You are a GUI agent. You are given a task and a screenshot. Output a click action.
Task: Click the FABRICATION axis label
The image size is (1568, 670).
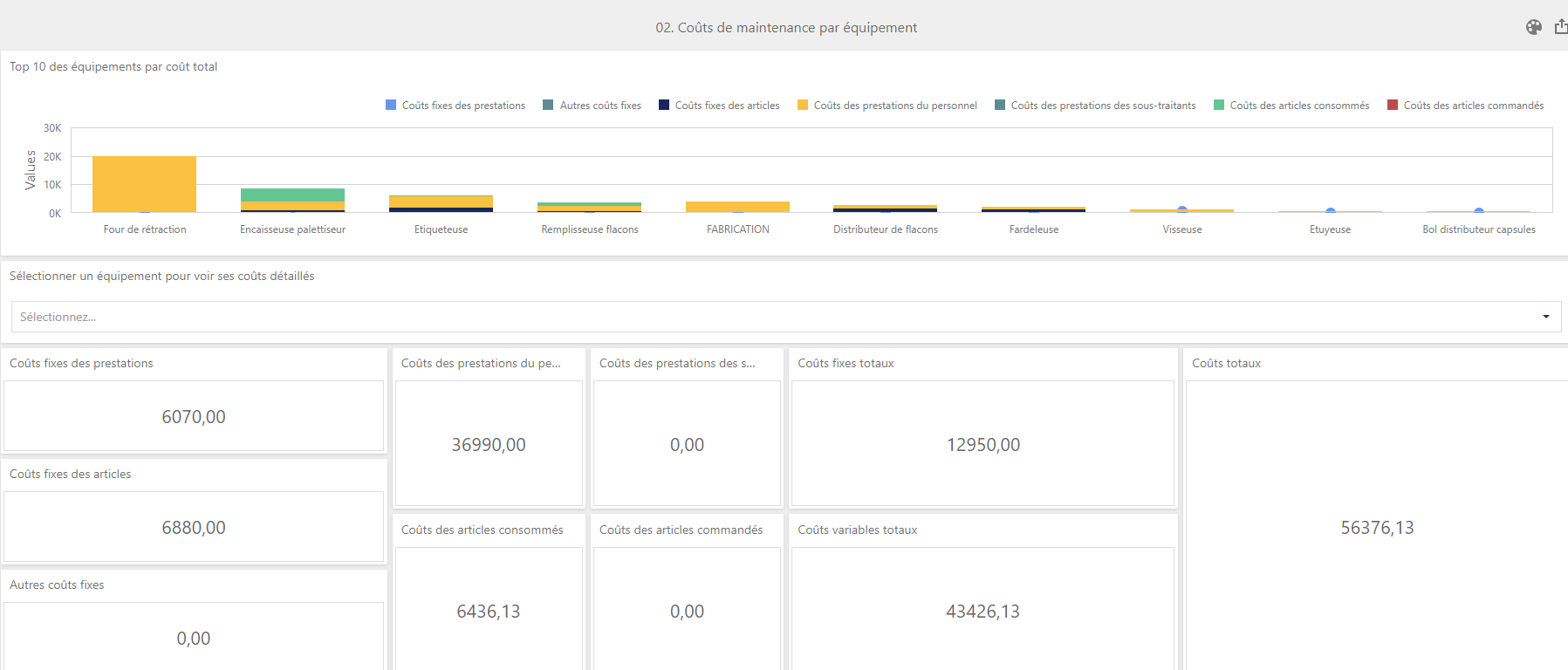tap(738, 229)
